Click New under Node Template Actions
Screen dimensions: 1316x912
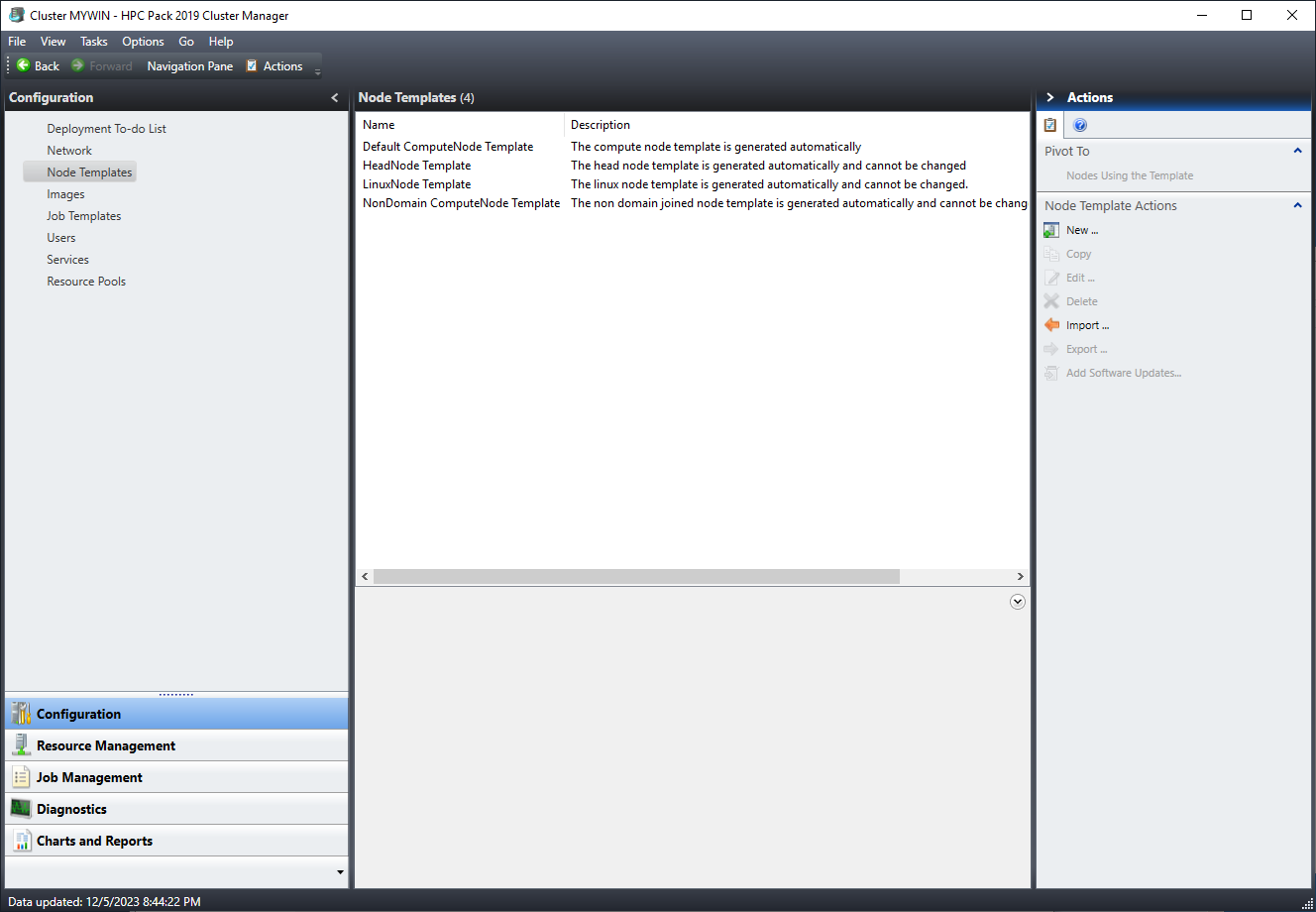[1081, 229]
